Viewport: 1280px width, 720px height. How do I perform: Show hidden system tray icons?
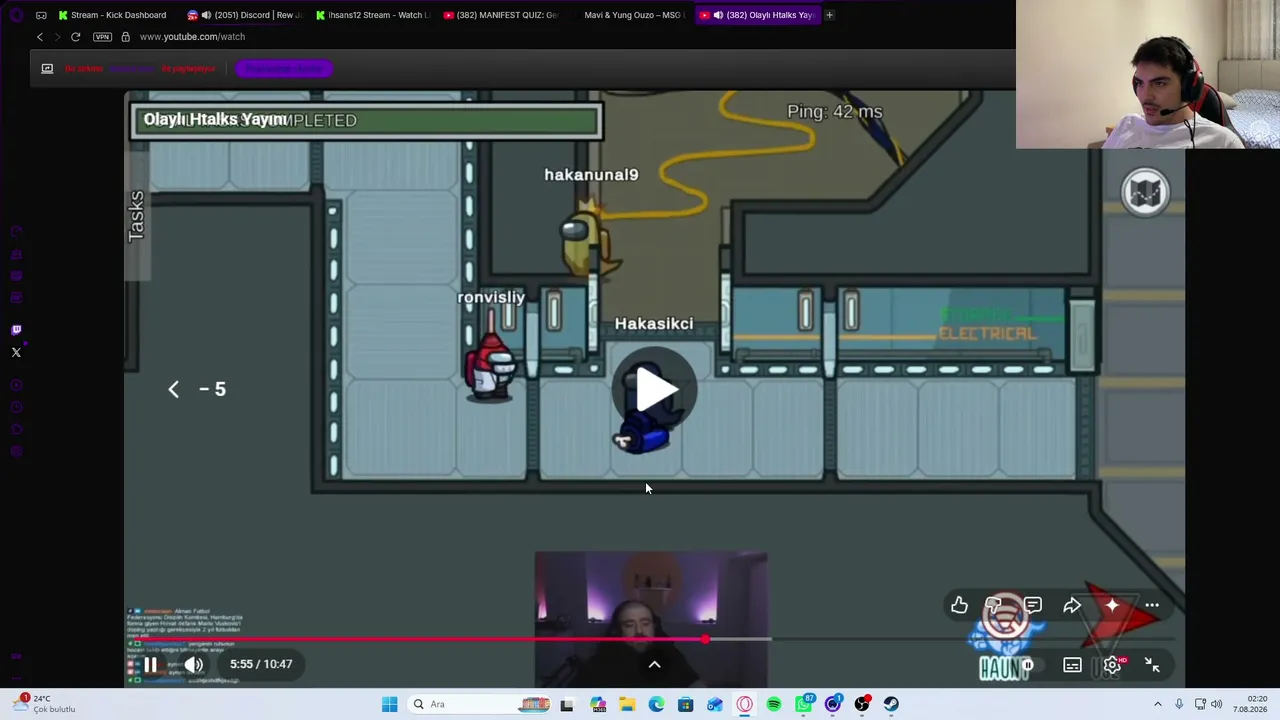point(1158,704)
